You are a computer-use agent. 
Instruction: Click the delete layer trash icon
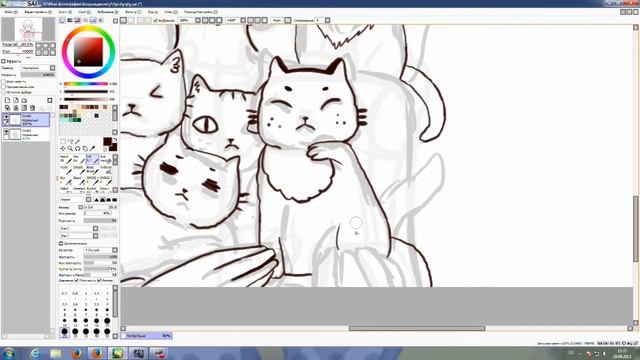[x=33, y=108]
